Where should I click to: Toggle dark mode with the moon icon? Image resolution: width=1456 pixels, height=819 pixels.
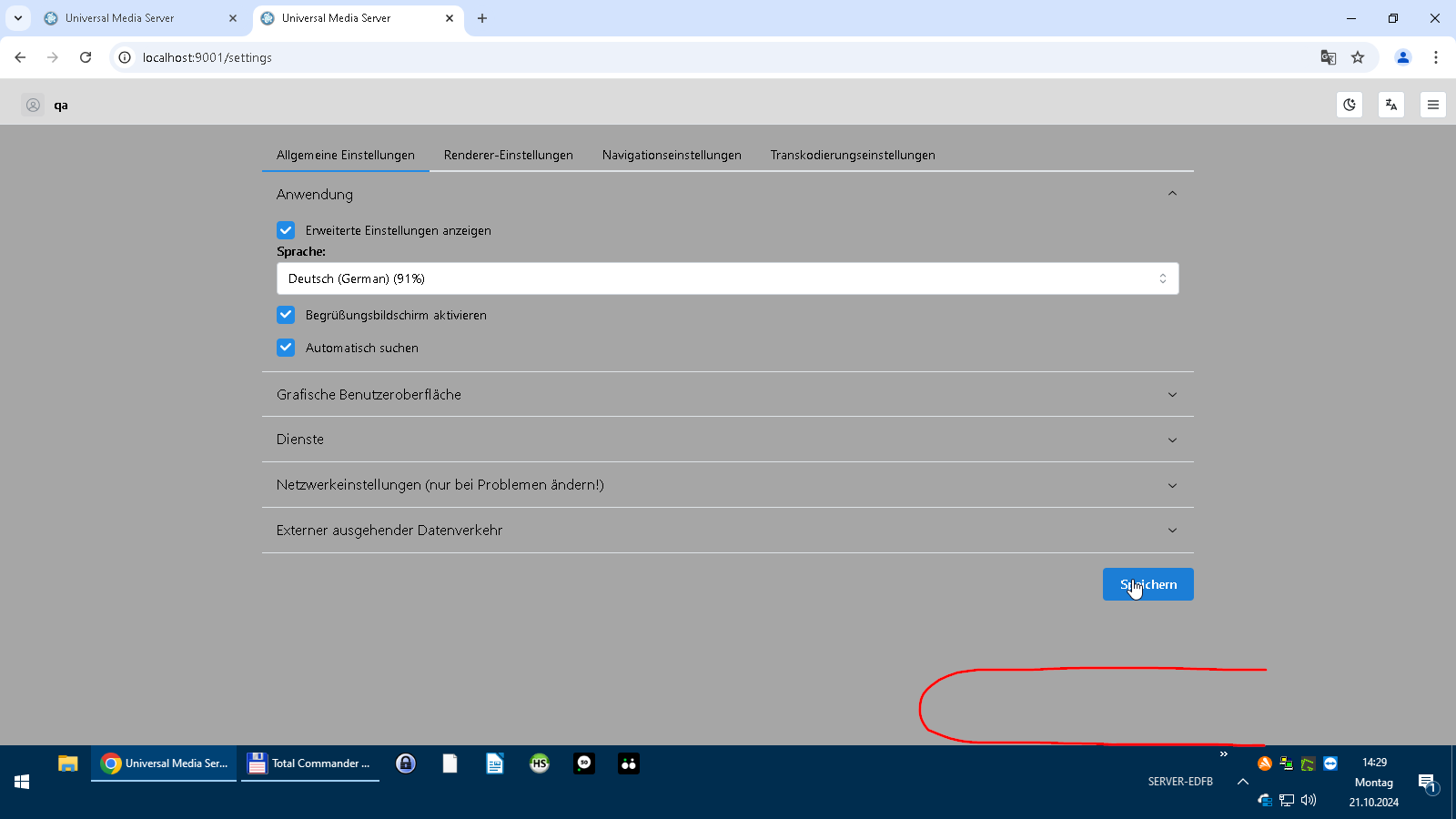1350,105
